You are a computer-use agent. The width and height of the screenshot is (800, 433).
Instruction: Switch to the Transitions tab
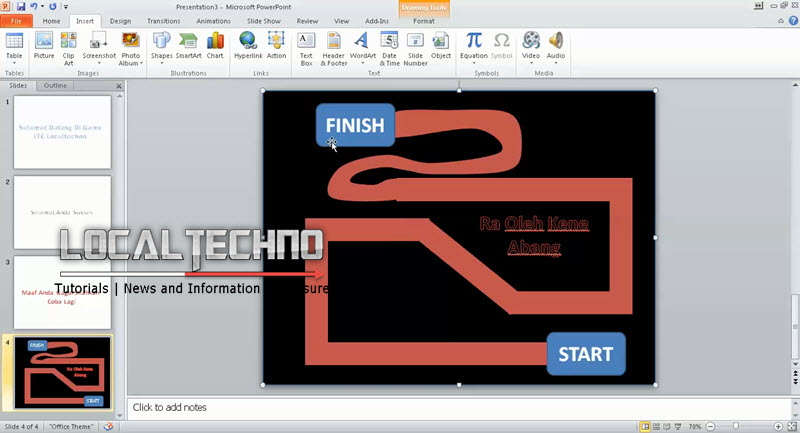(x=163, y=21)
